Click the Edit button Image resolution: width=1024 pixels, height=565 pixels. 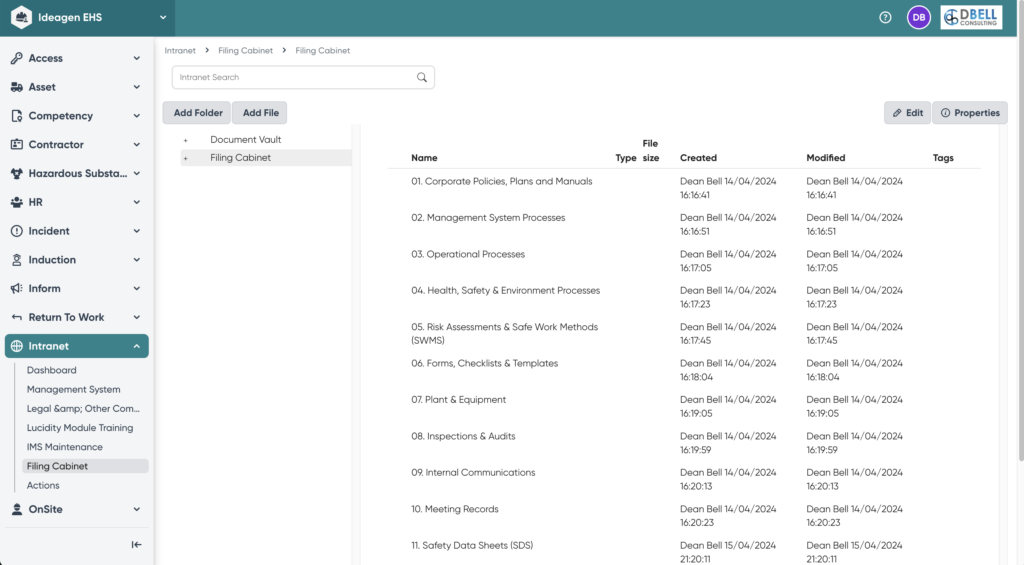(907, 112)
